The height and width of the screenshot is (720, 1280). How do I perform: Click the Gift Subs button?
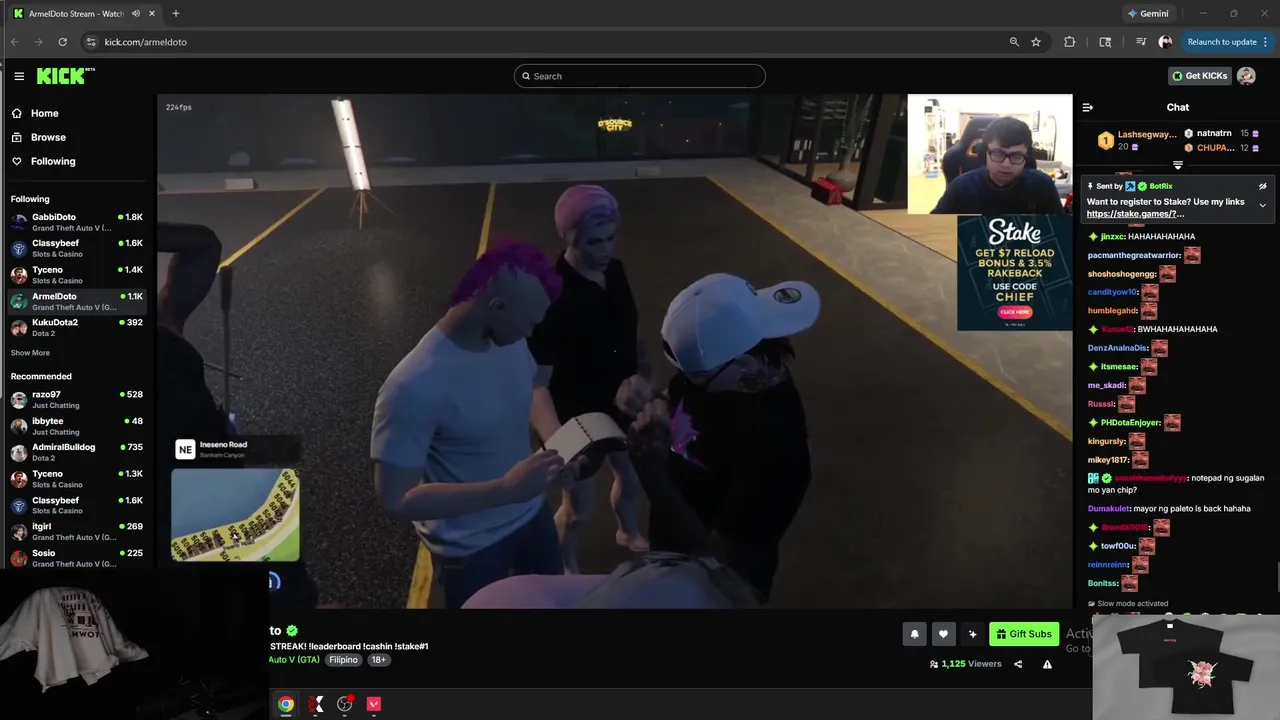click(1024, 634)
